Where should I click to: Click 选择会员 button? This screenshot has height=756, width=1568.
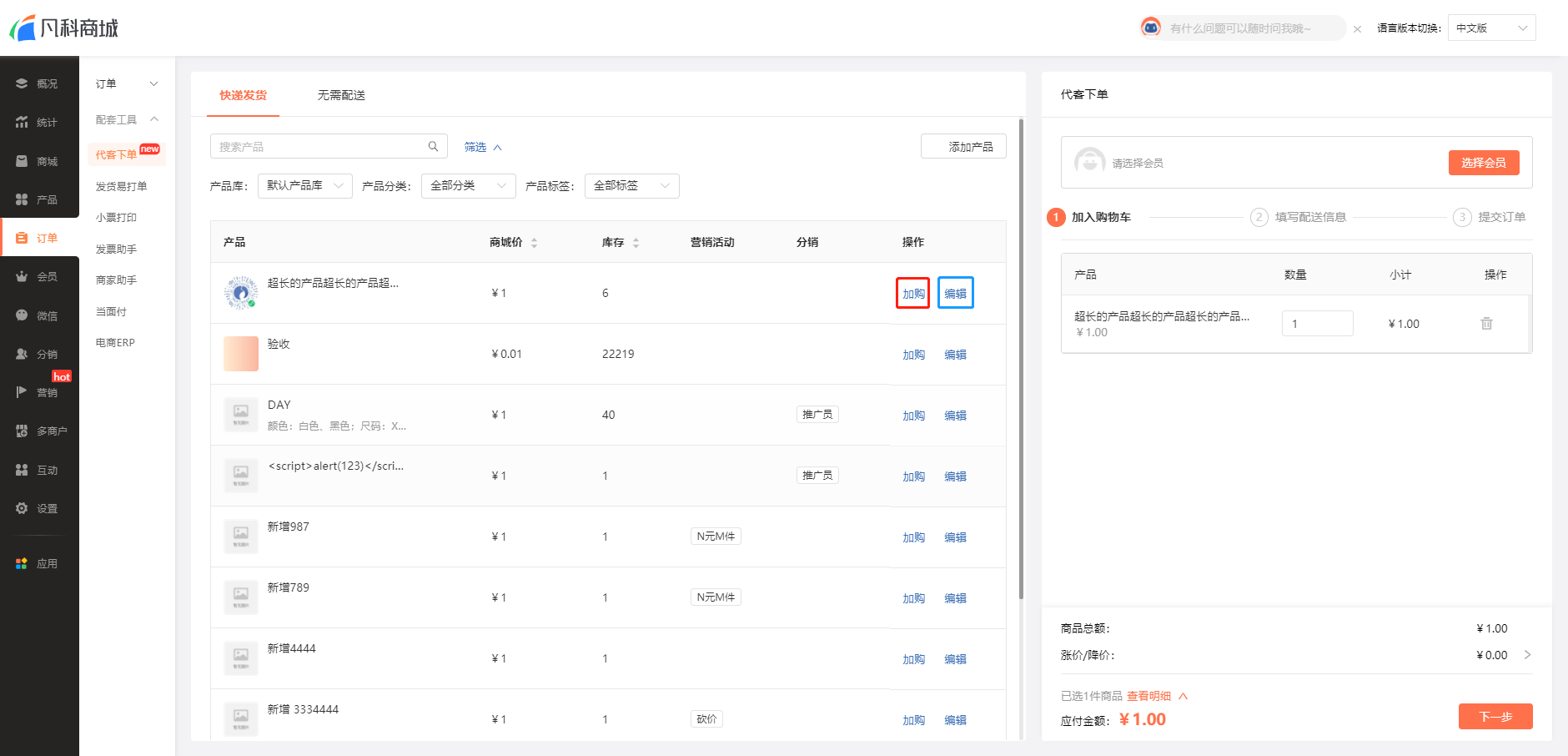pyautogui.click(x=1484, y=163)
